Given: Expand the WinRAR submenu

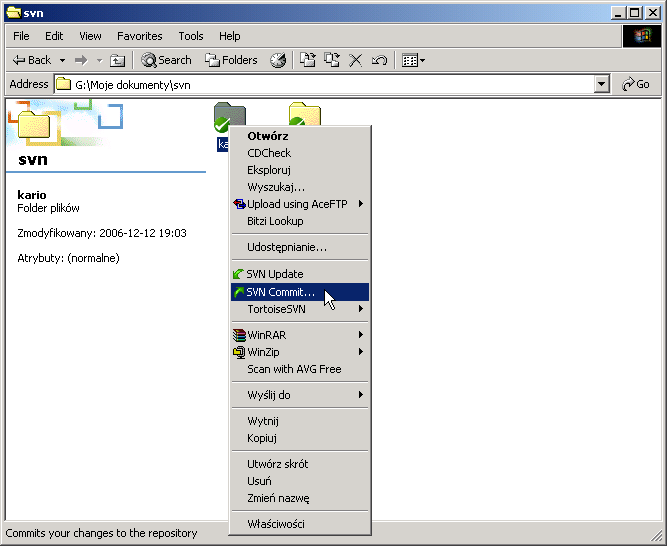Looking at the screenshot, I should click(300, 335).
